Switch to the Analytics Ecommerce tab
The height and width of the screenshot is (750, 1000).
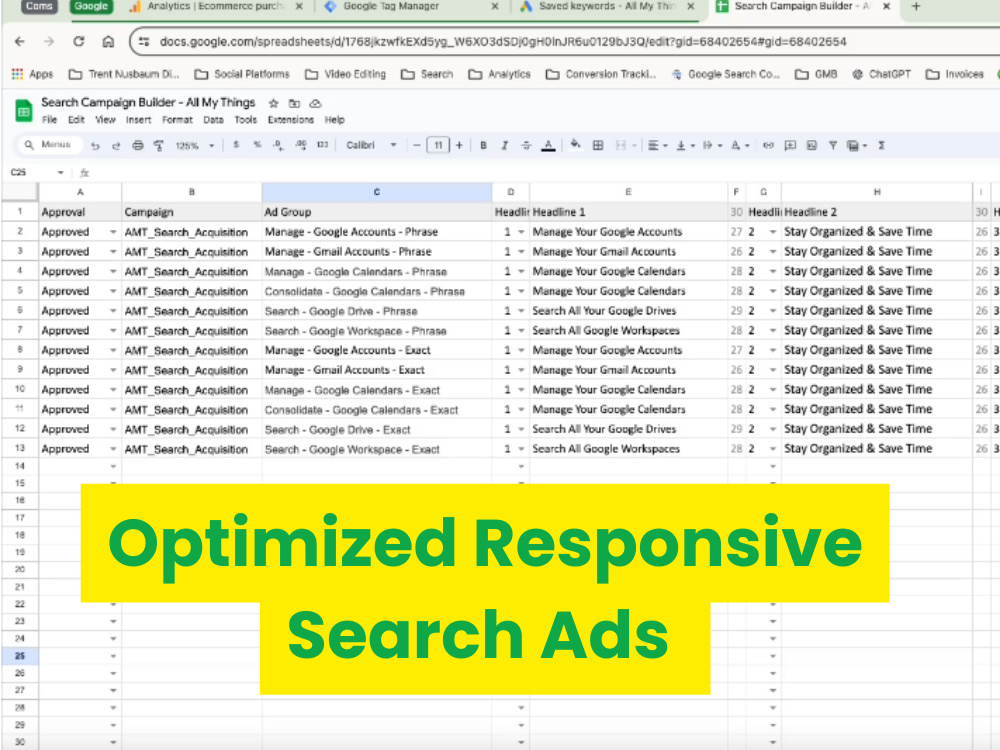(x=215, y=6)
